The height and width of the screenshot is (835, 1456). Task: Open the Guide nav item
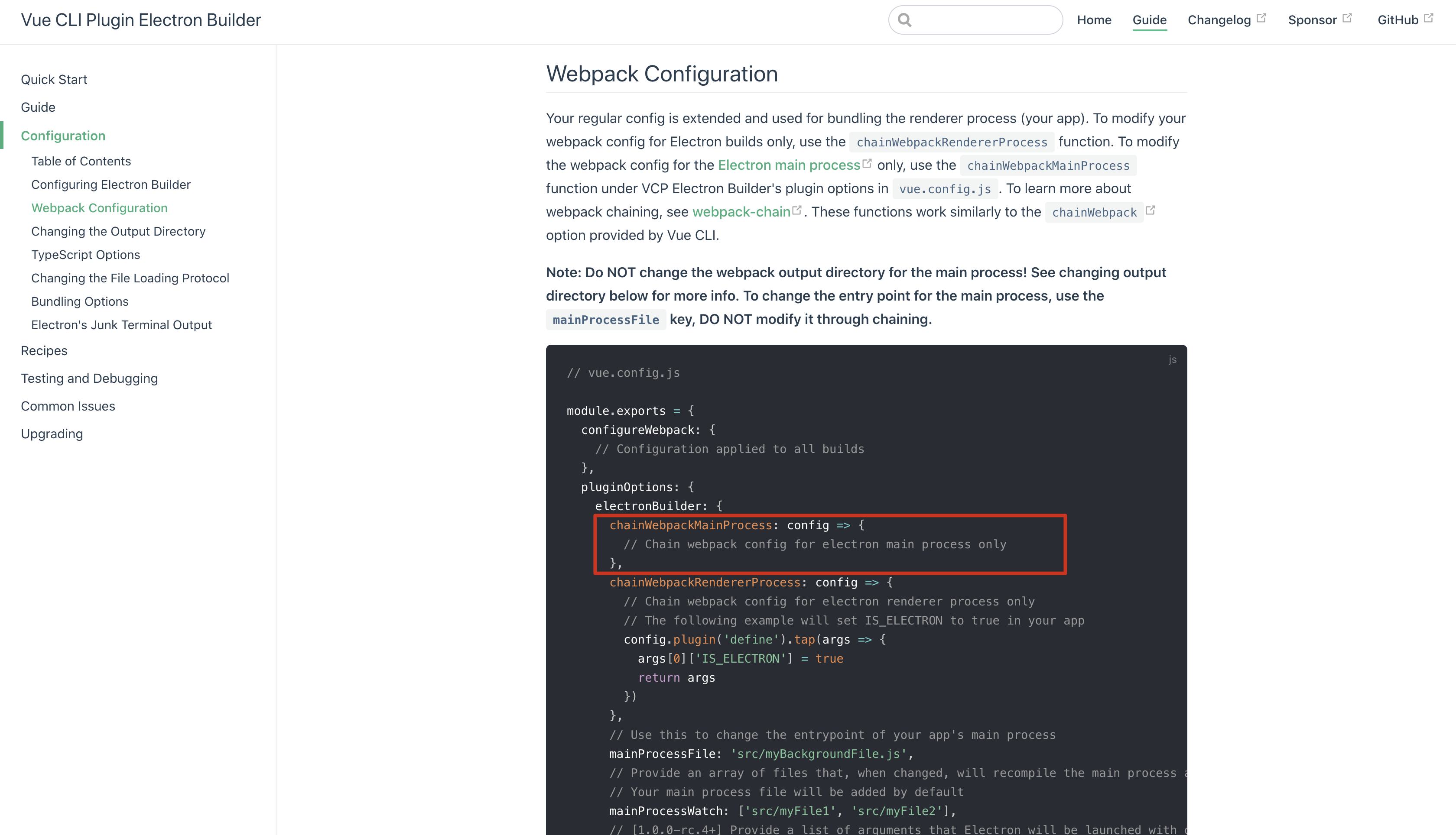1149,20
